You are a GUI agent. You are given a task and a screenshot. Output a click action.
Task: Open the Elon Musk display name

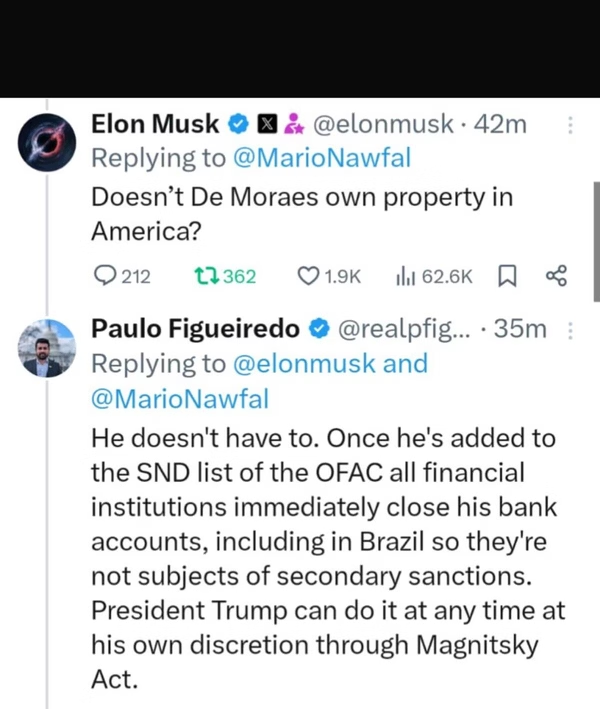coord(155,125)
